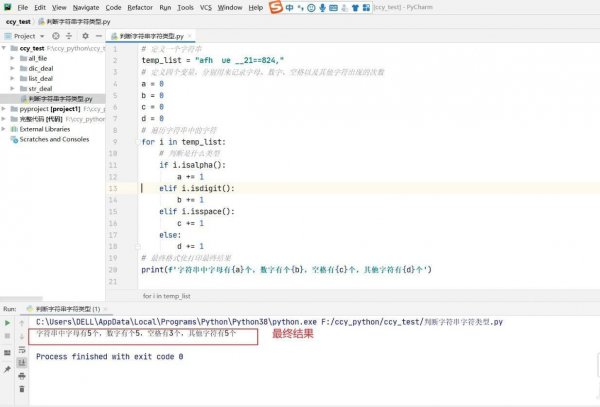Viewport: 600px width, 407px height.
Task: Open the Edit menu
Action: pos(40,7)
